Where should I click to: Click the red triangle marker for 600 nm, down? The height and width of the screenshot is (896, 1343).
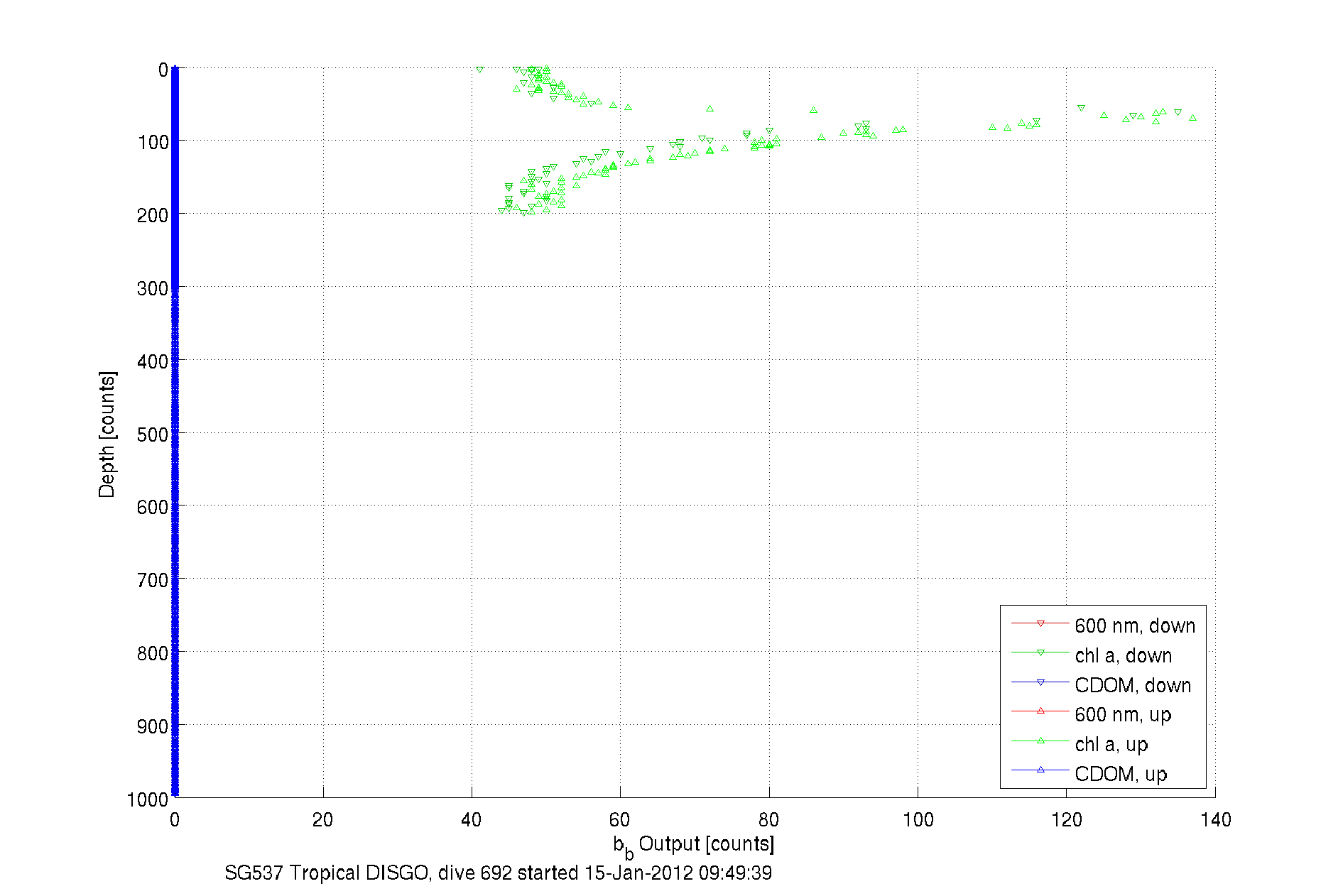[x=1040, y=623]
